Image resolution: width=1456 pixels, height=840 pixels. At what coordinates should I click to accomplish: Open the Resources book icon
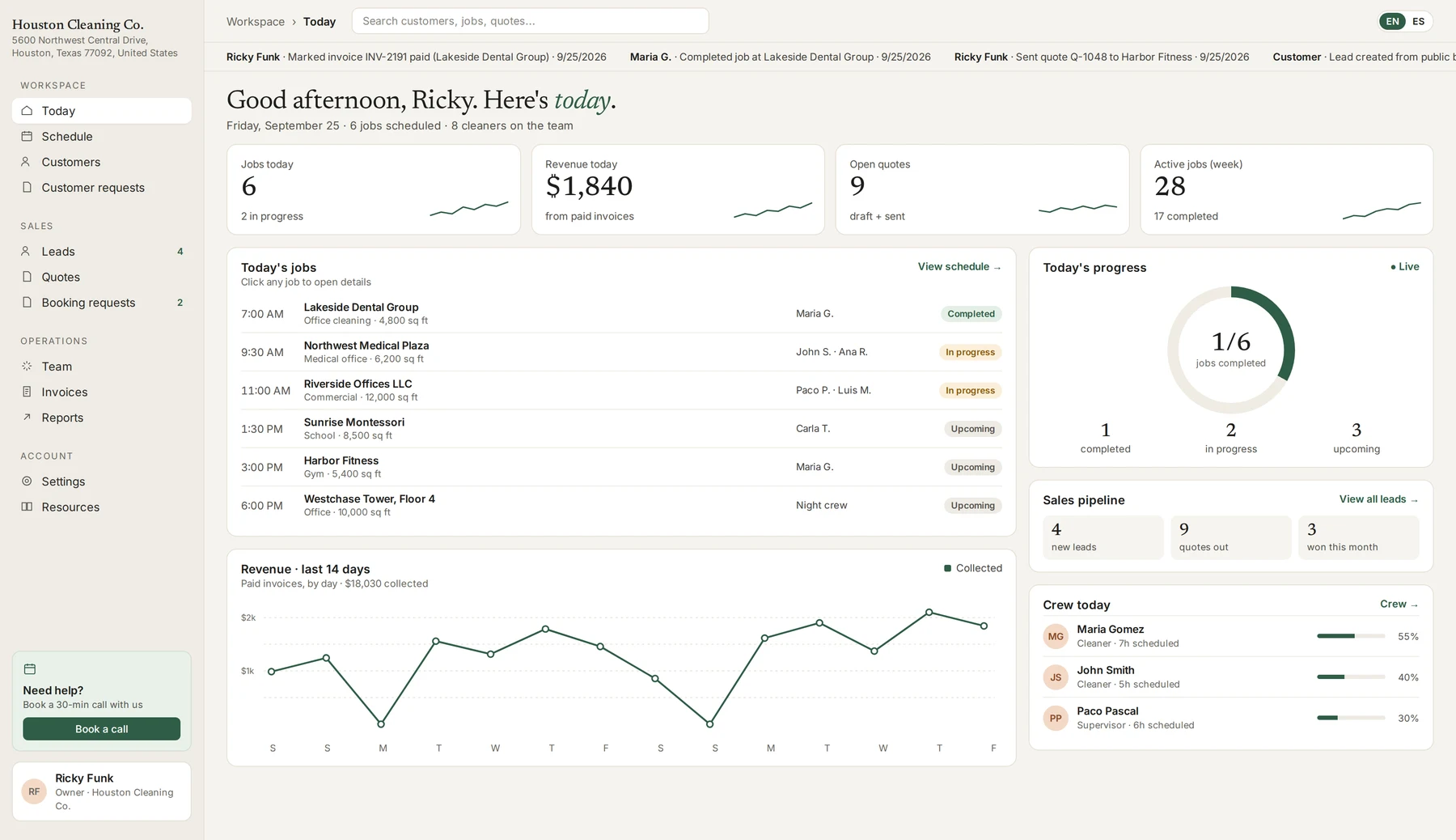pos(27,507)
